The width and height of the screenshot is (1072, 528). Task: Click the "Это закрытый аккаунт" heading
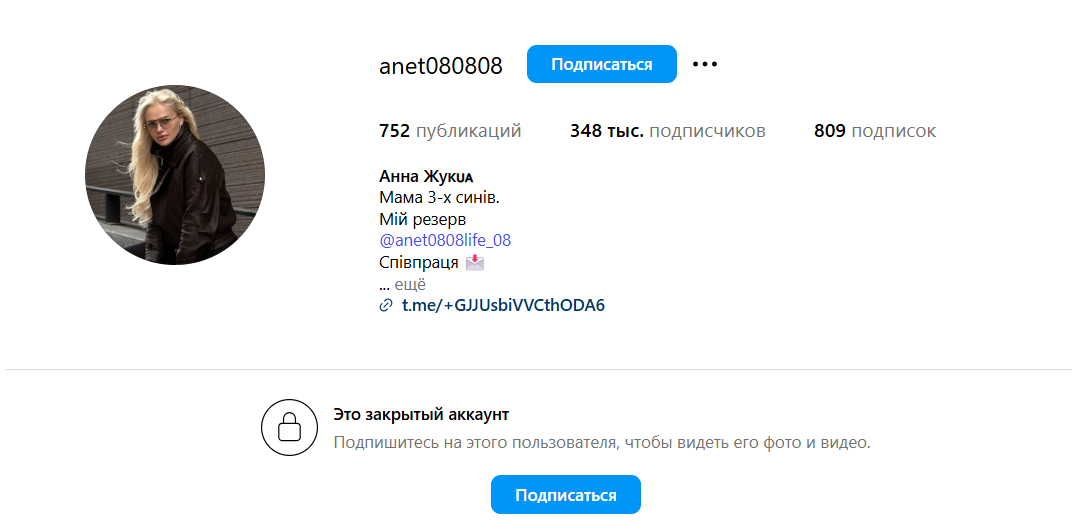click(x=421, y=414)
